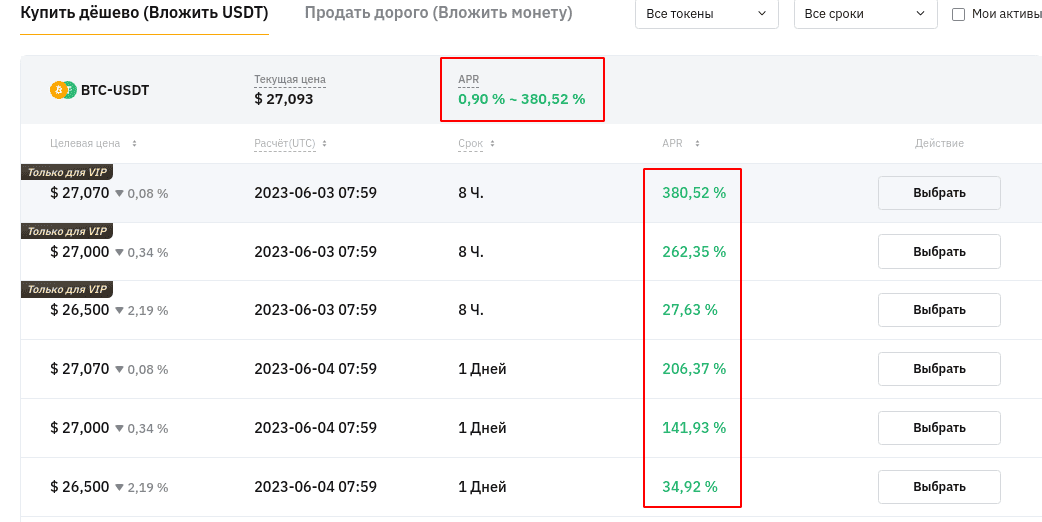This screenshot has height=522, width=1042.
Task: Click the Срок column header
Action: pyautogui.click(x=470, y=143)
